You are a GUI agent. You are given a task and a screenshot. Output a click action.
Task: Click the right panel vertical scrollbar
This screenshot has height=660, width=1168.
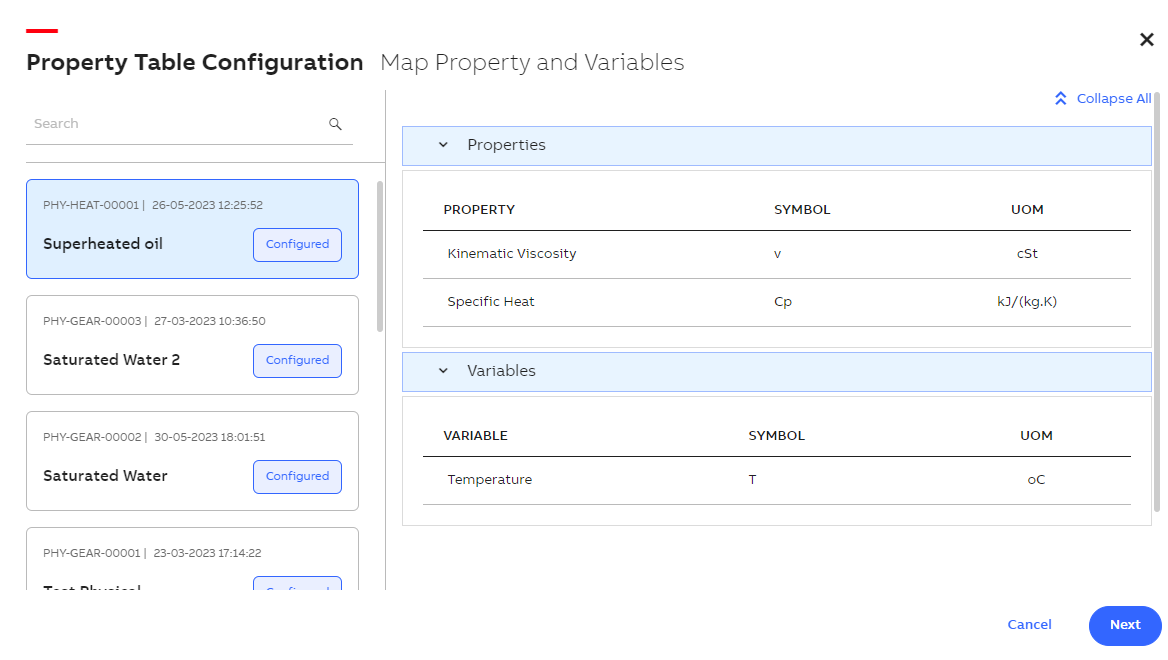(x=1157, y=302)
